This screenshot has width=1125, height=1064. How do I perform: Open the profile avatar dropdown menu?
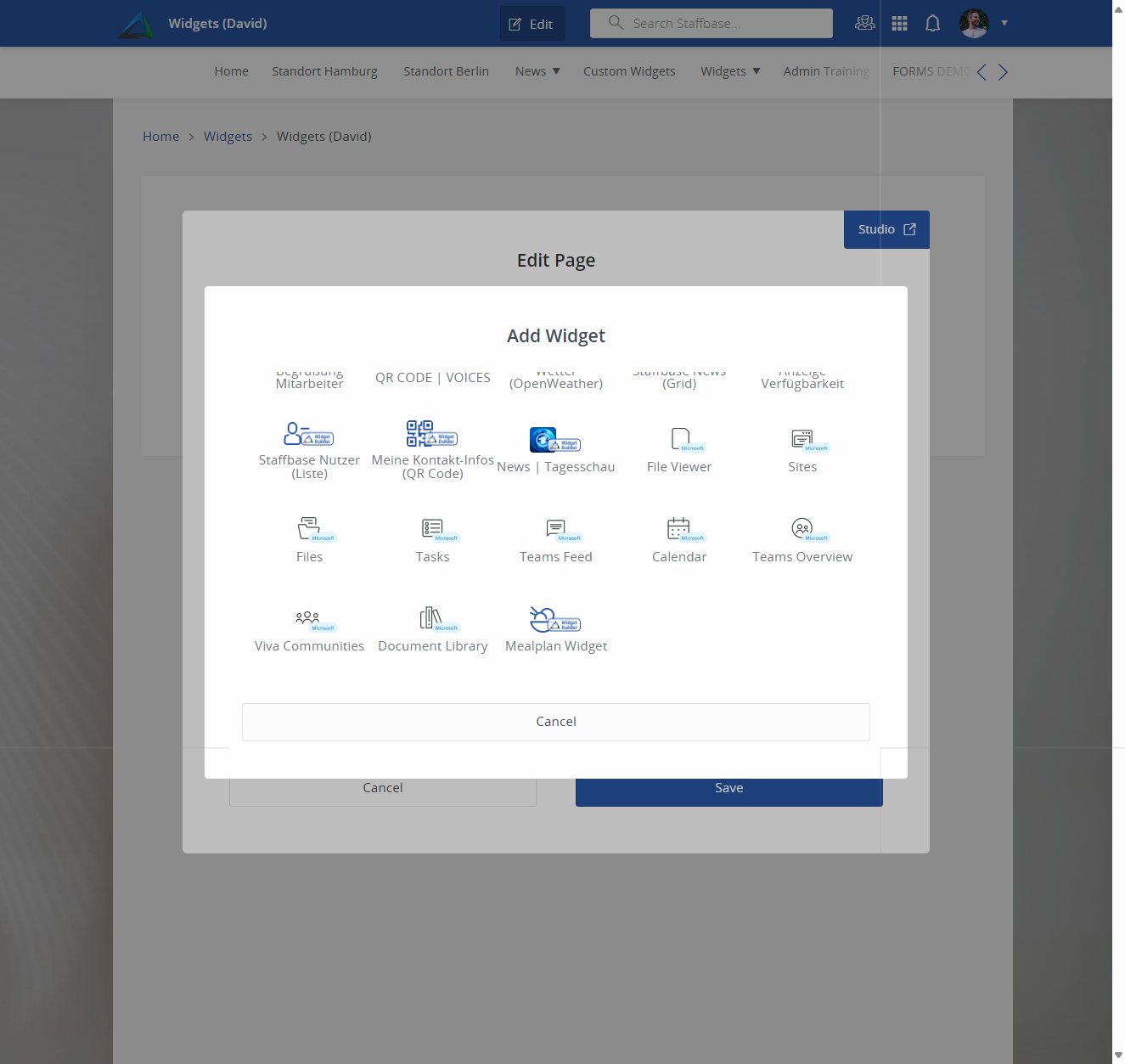983,23
